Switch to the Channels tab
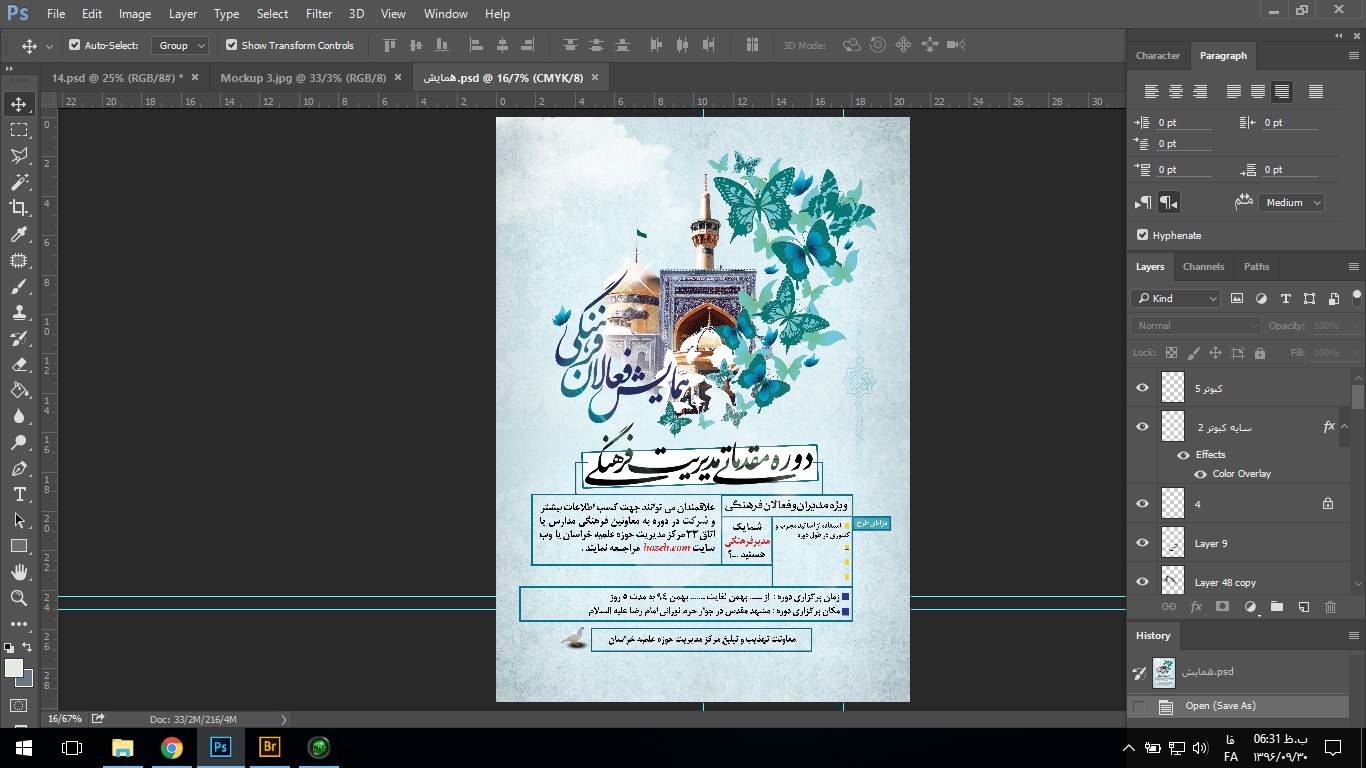This screenshot has height=768, width=1366. tap(1203, 267)
